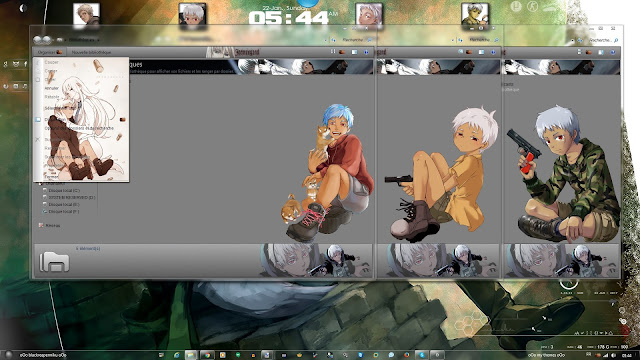
Task: Click the third character dock icon
Action: click(x=369, y=16)
